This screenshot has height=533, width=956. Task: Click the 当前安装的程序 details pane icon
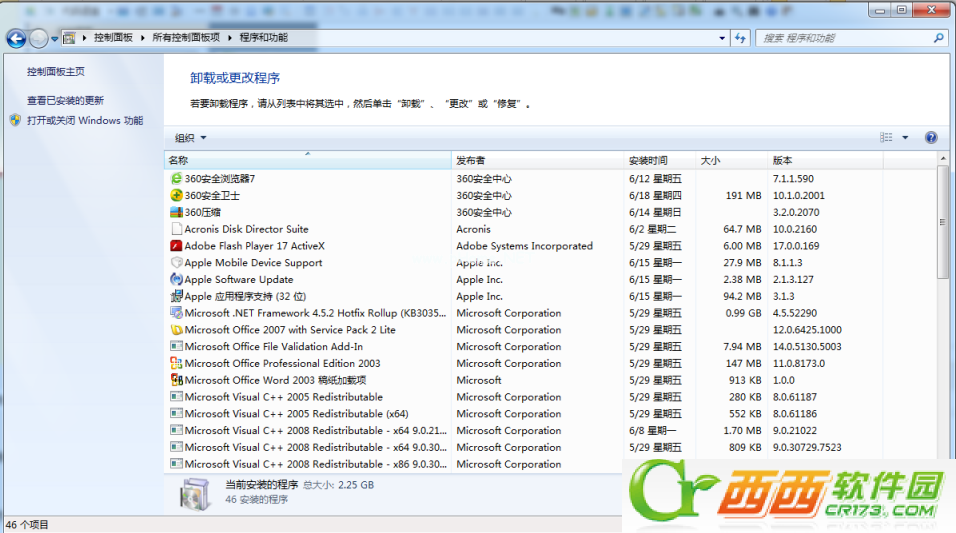[195, 493]
